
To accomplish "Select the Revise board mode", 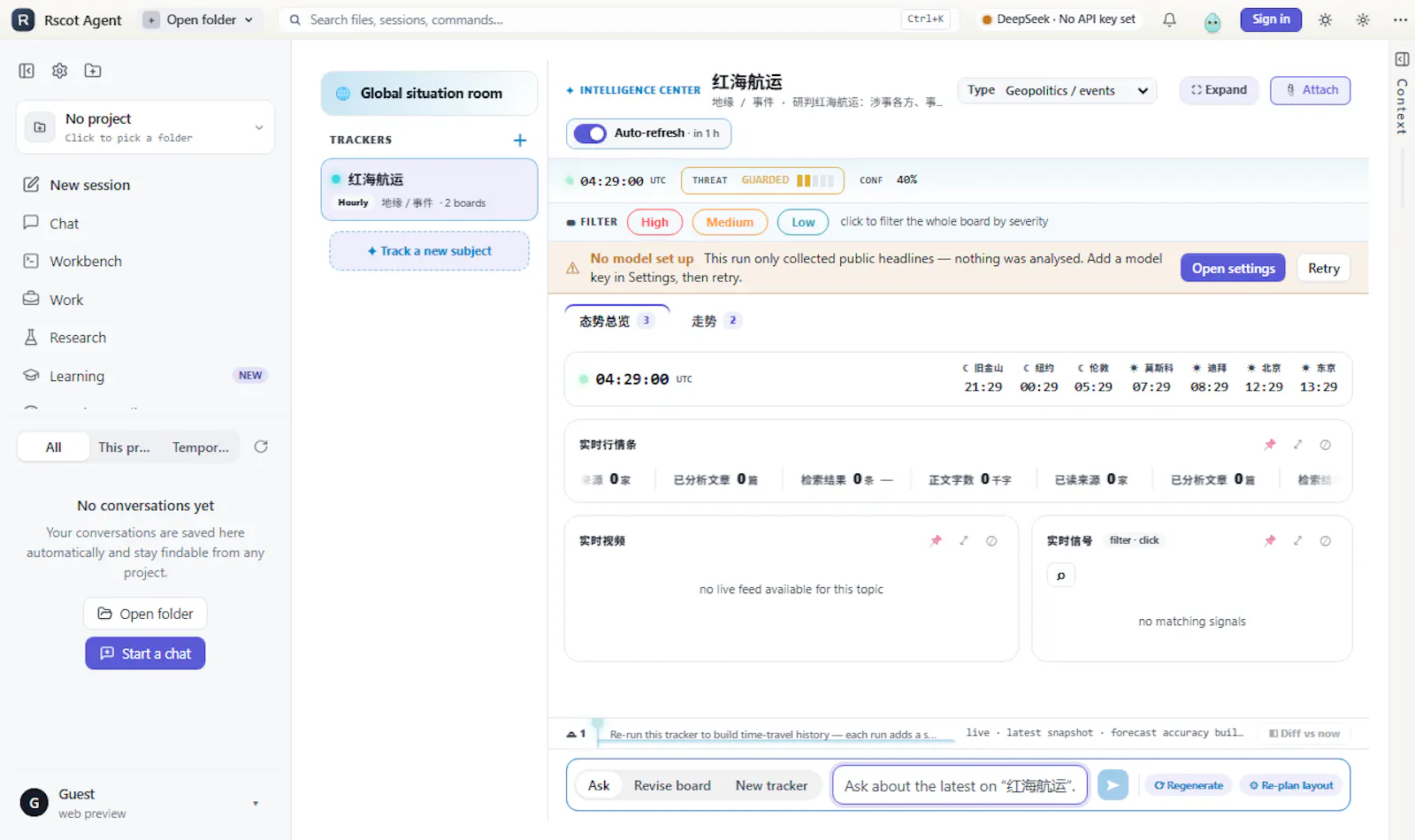I will coord(672,785).
